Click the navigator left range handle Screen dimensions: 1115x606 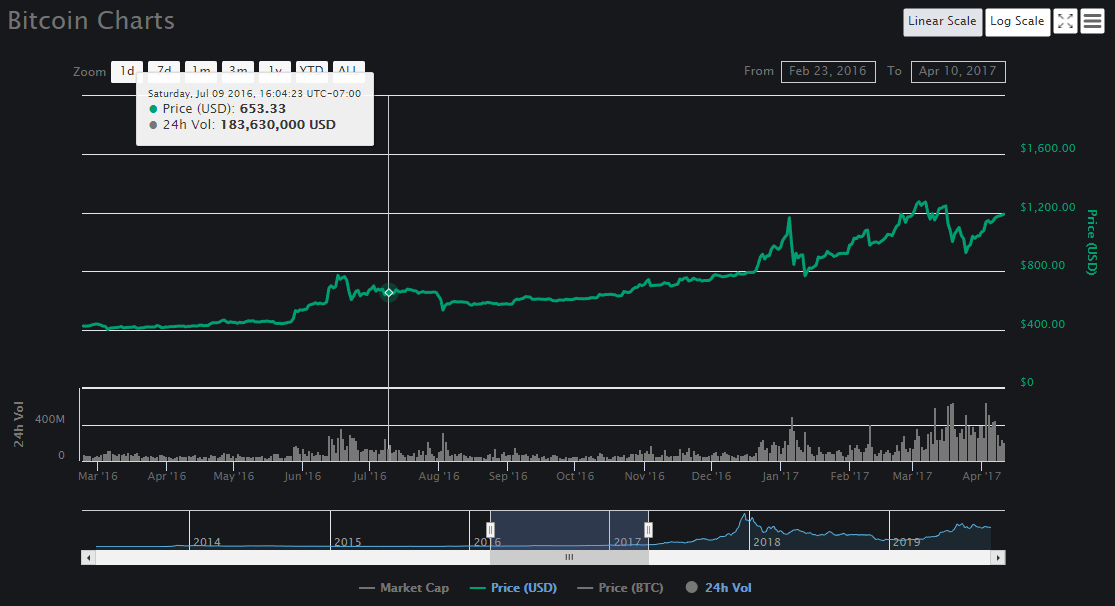490,530
